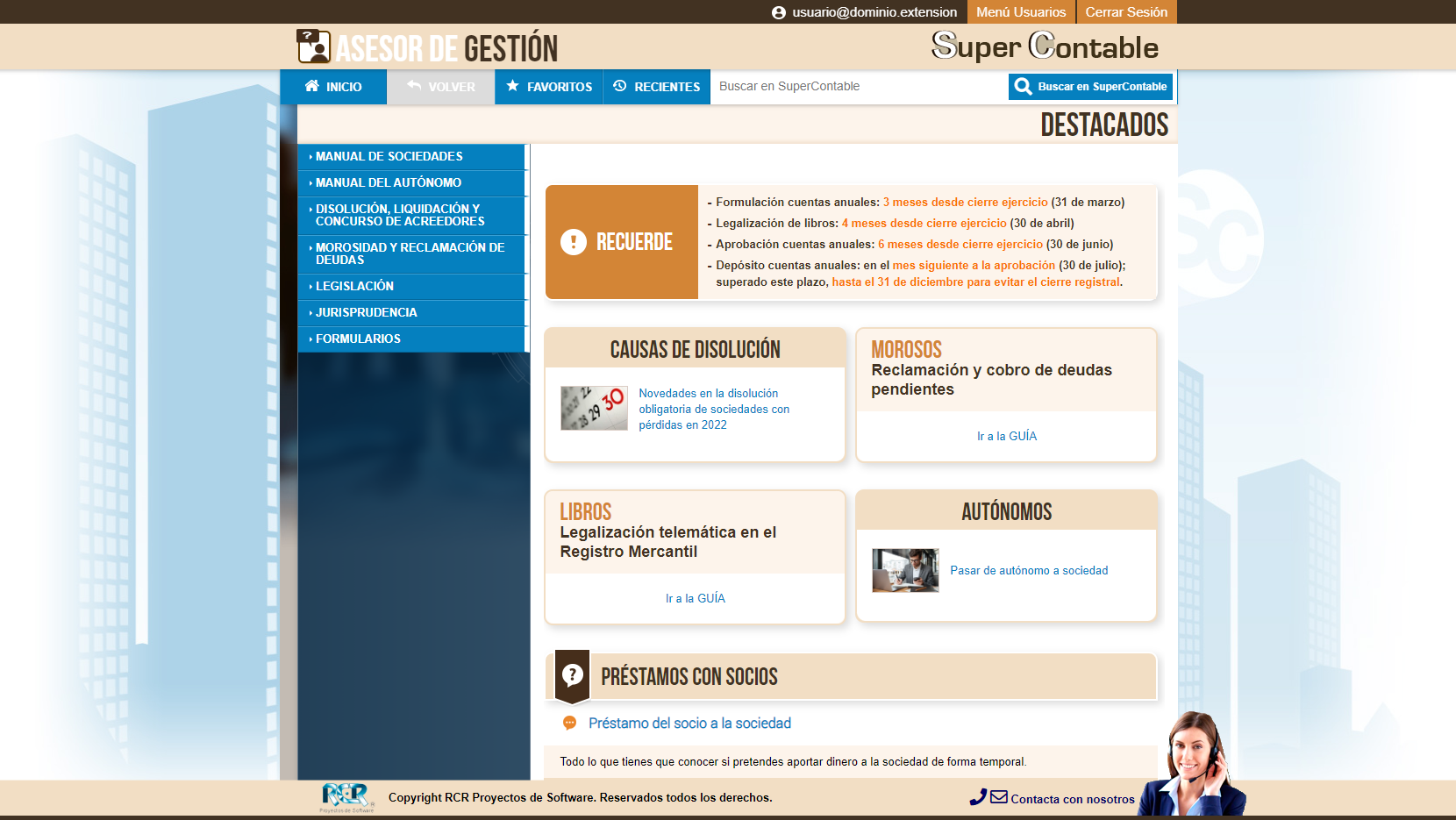The height and width of the screenshot is (820, 1456).
Task: Click the RECUERDE exclamation icon
Action: point(574,242)
